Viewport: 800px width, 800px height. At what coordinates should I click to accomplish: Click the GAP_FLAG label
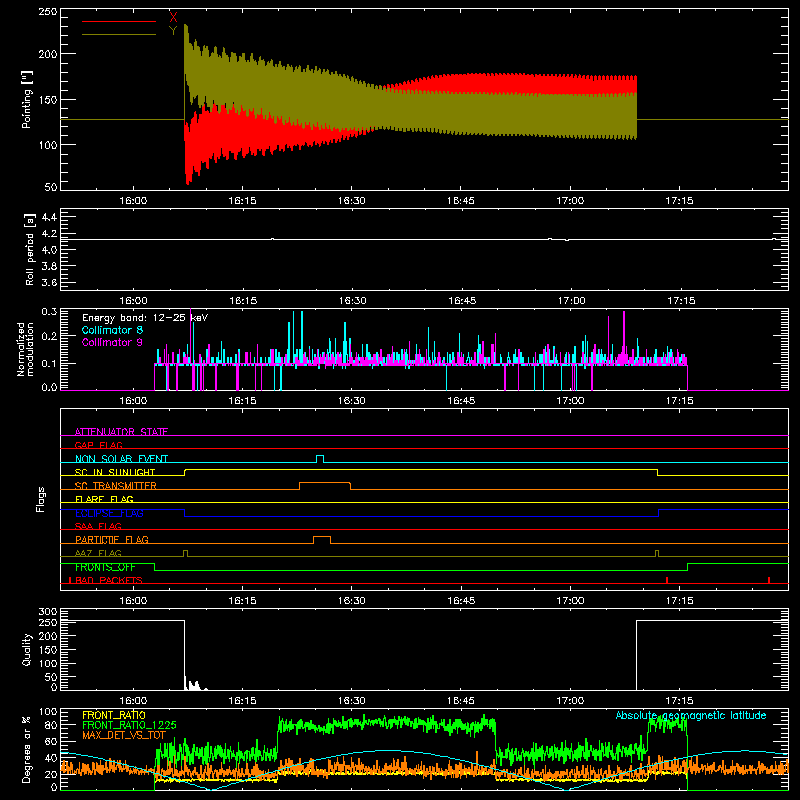point(99,445)
